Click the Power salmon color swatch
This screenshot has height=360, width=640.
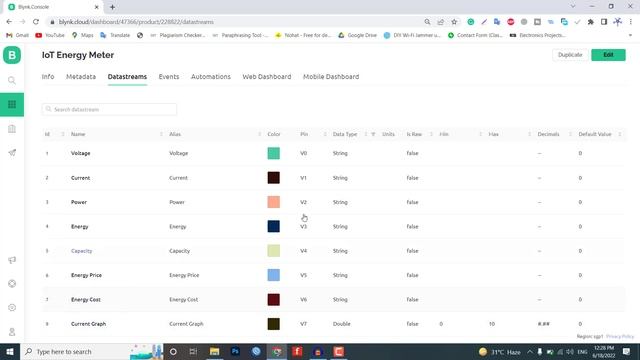point(273,202)
